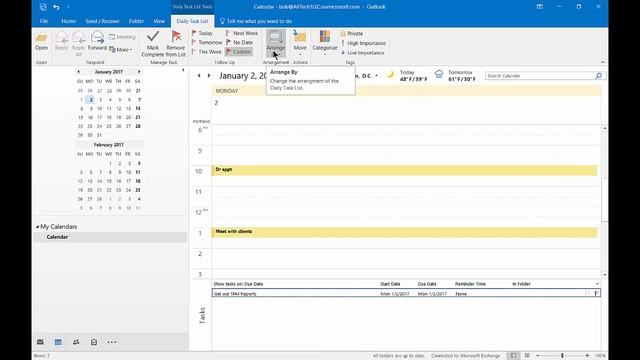
Task: Open the Categorize color dropdown
Action: point(325,43)
